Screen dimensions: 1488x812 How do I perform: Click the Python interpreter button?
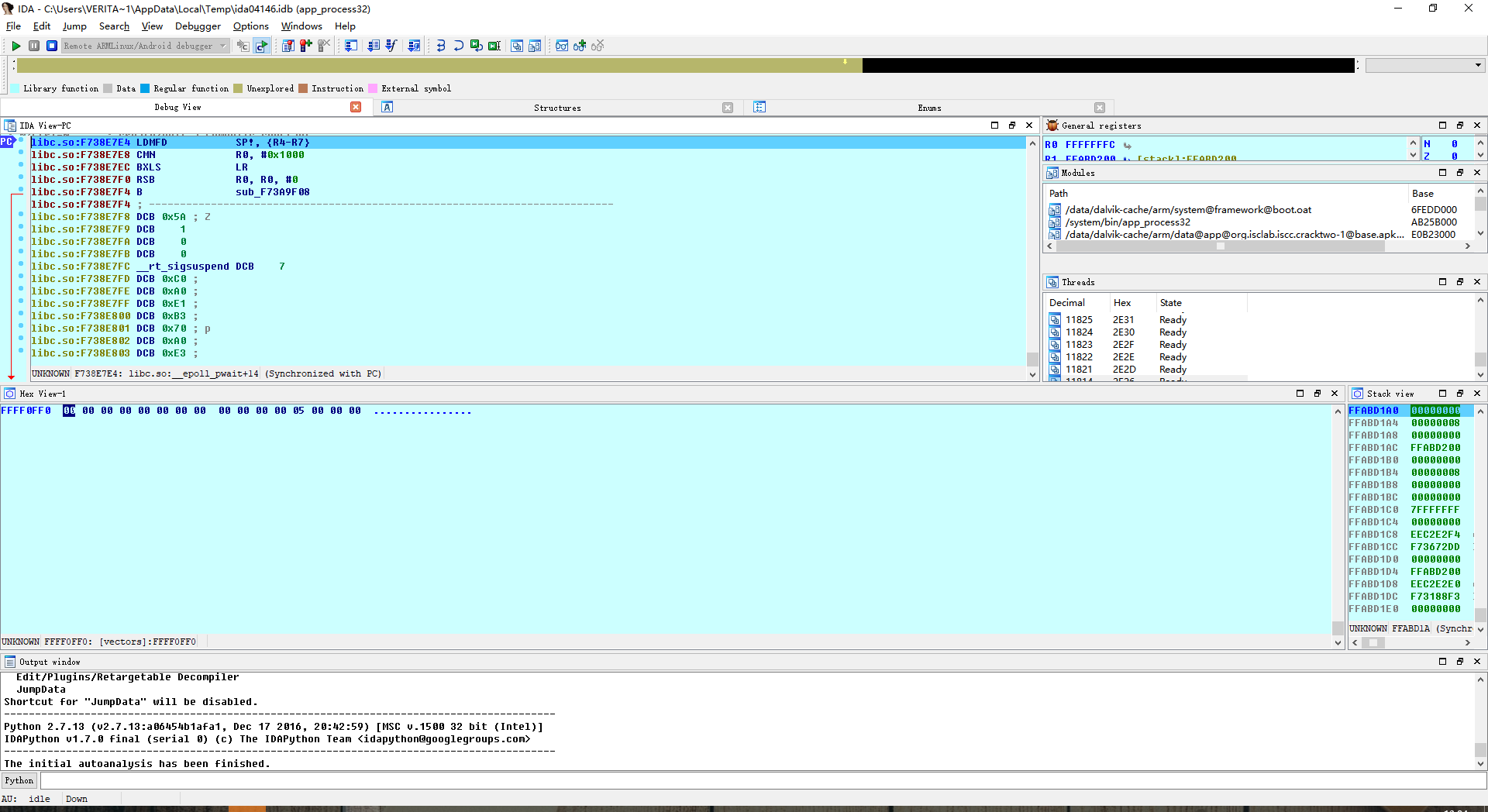[x=19, y=780]
